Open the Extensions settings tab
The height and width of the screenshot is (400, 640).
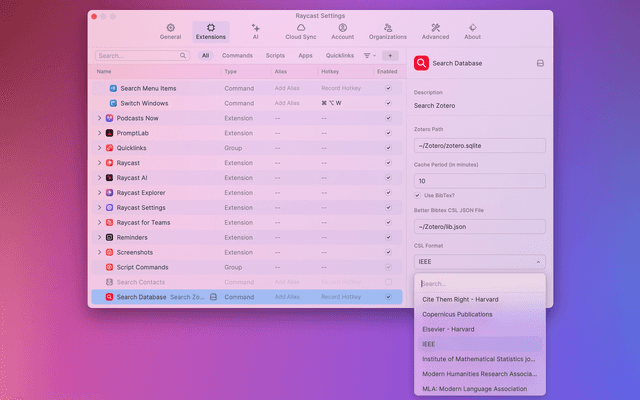[x=211, y=30]
